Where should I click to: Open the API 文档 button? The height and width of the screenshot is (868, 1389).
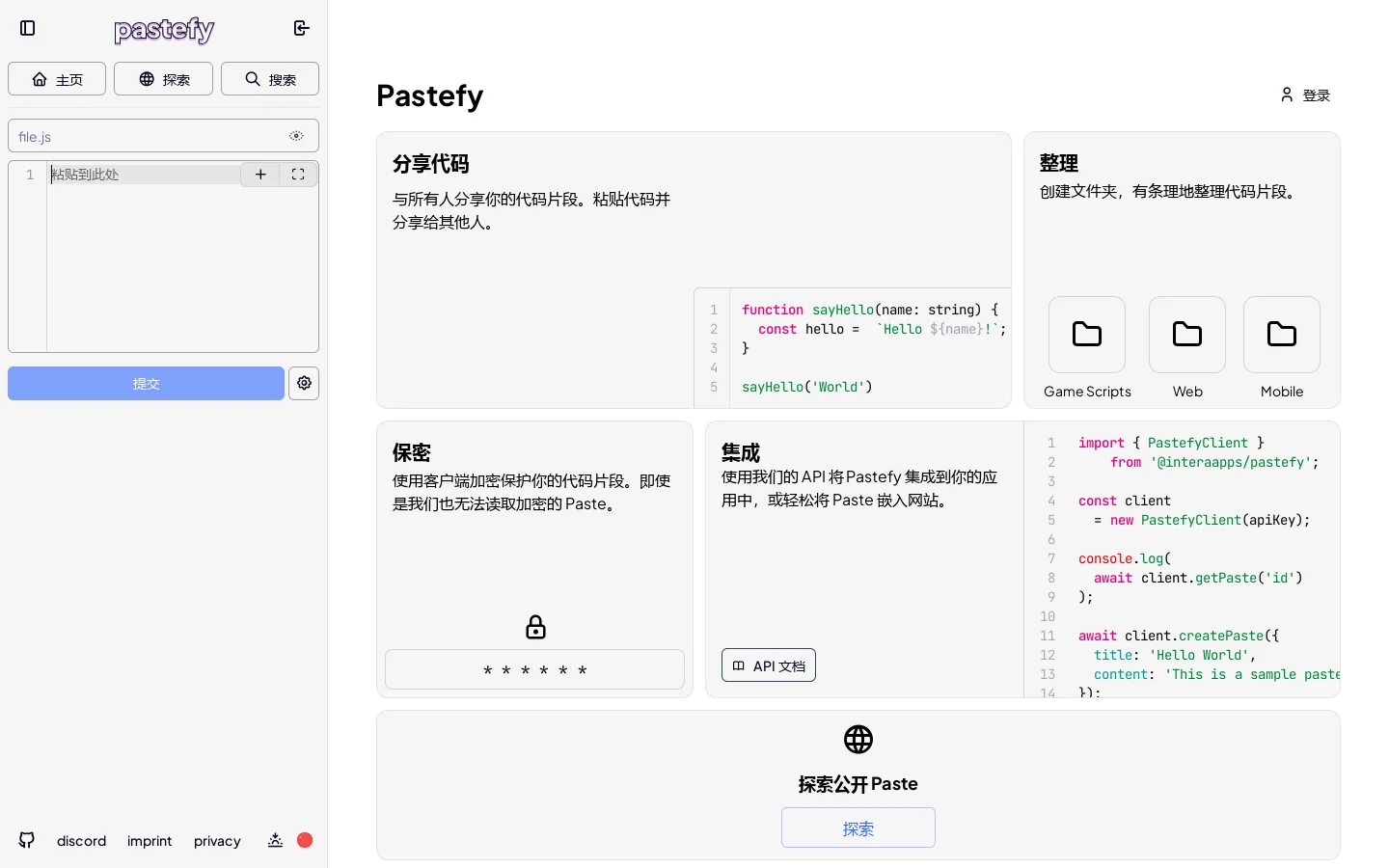coord(769,665)
